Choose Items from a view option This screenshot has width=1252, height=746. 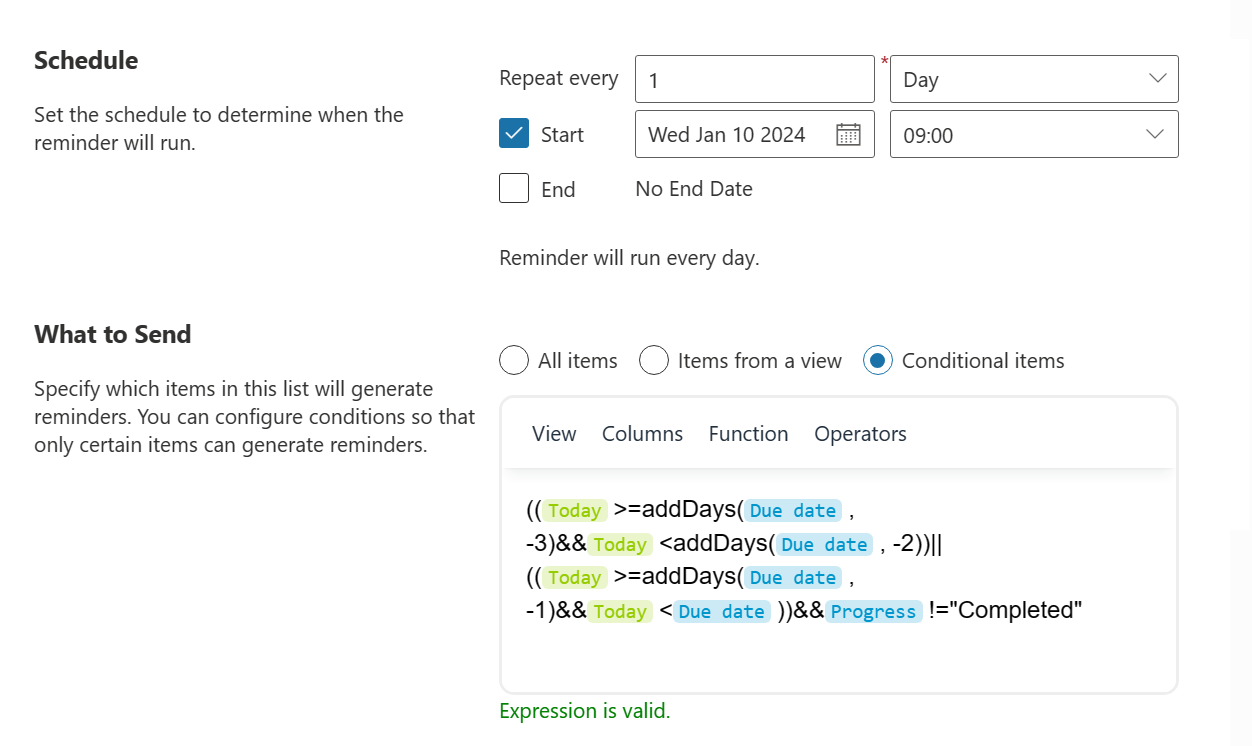[654, 360]
